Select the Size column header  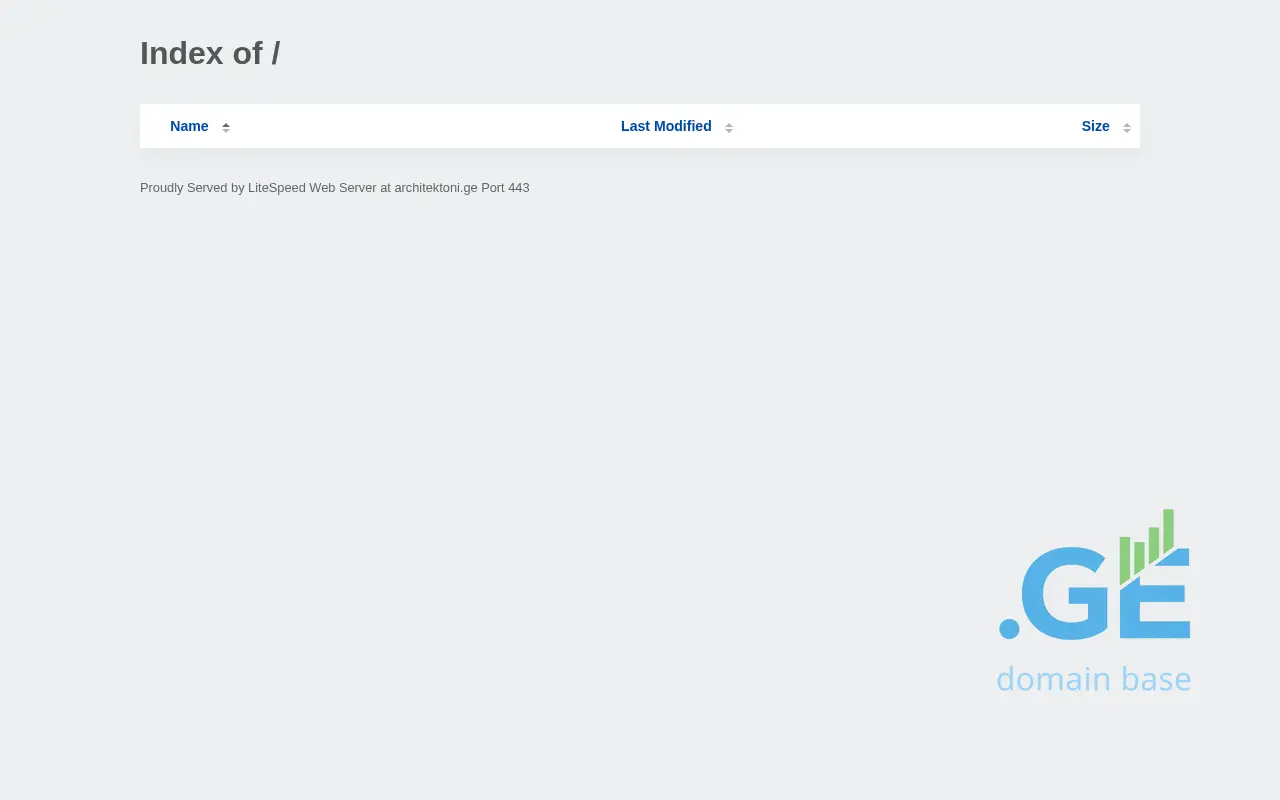(x=1095, y=126)
